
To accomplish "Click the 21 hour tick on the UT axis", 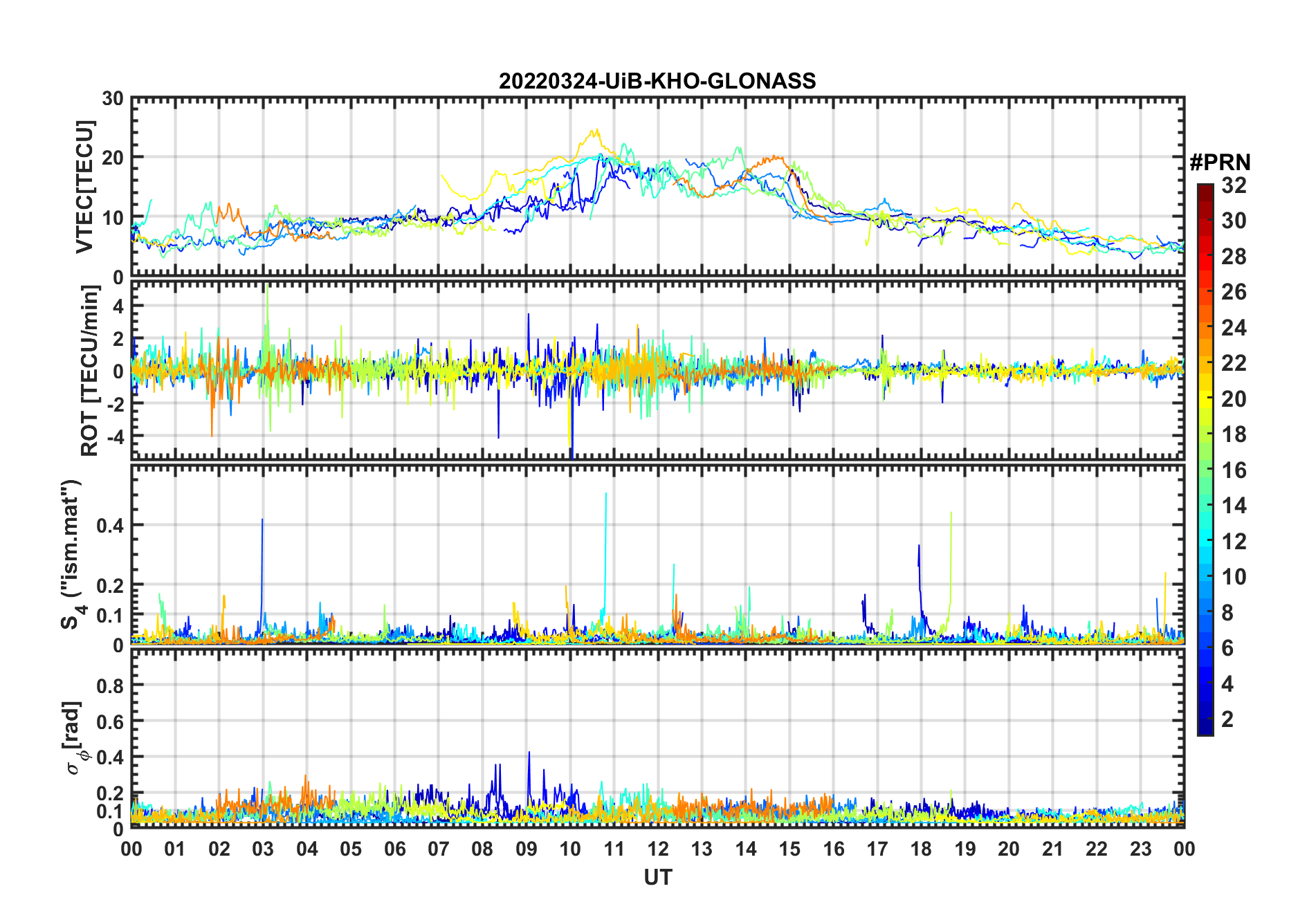I will click(x=1053, y=849).
